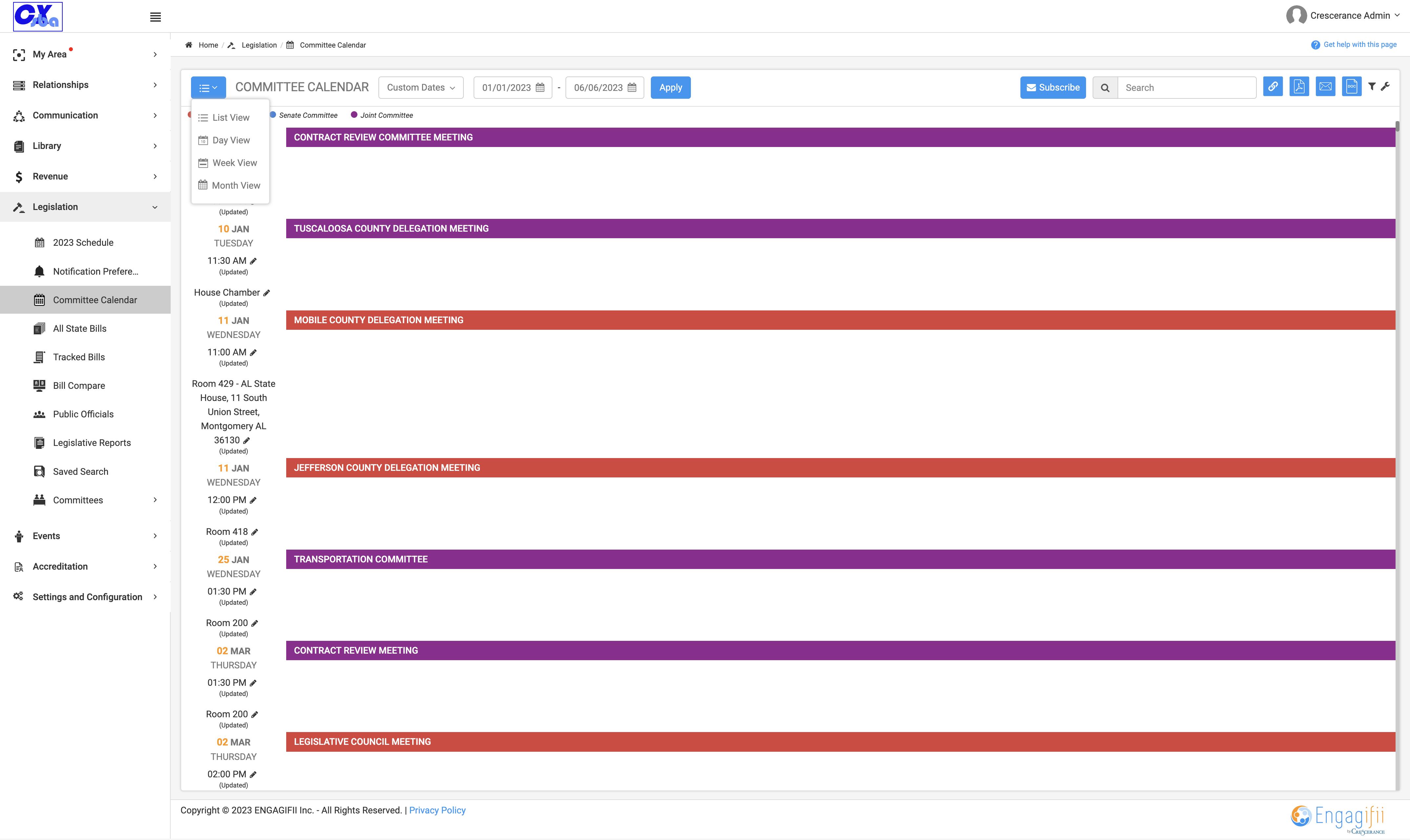Select Month View option
1410x840 pixels.
pyautogui.click(x=230, y=186)
